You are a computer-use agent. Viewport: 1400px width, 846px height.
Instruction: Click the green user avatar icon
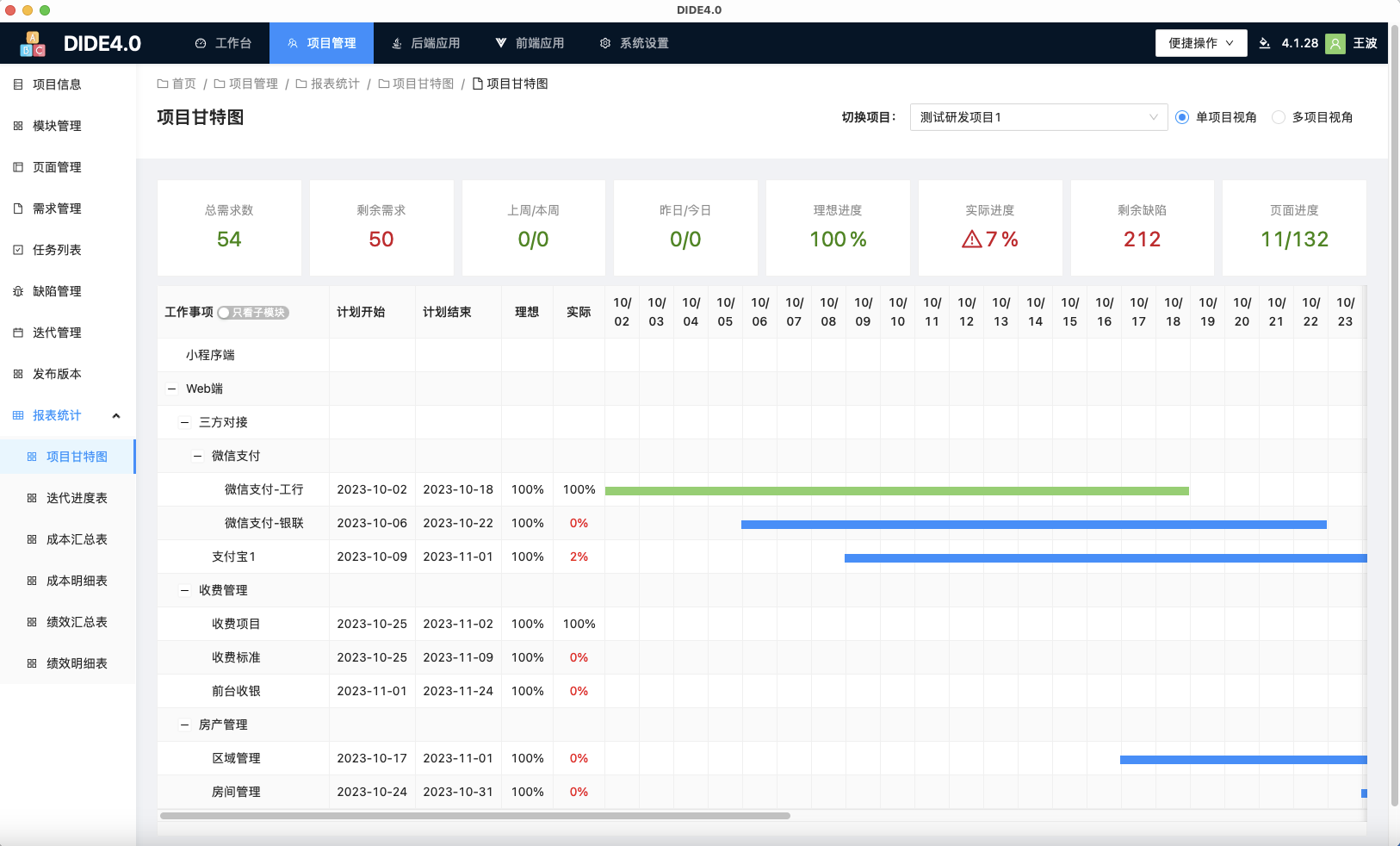point(1335,43)
